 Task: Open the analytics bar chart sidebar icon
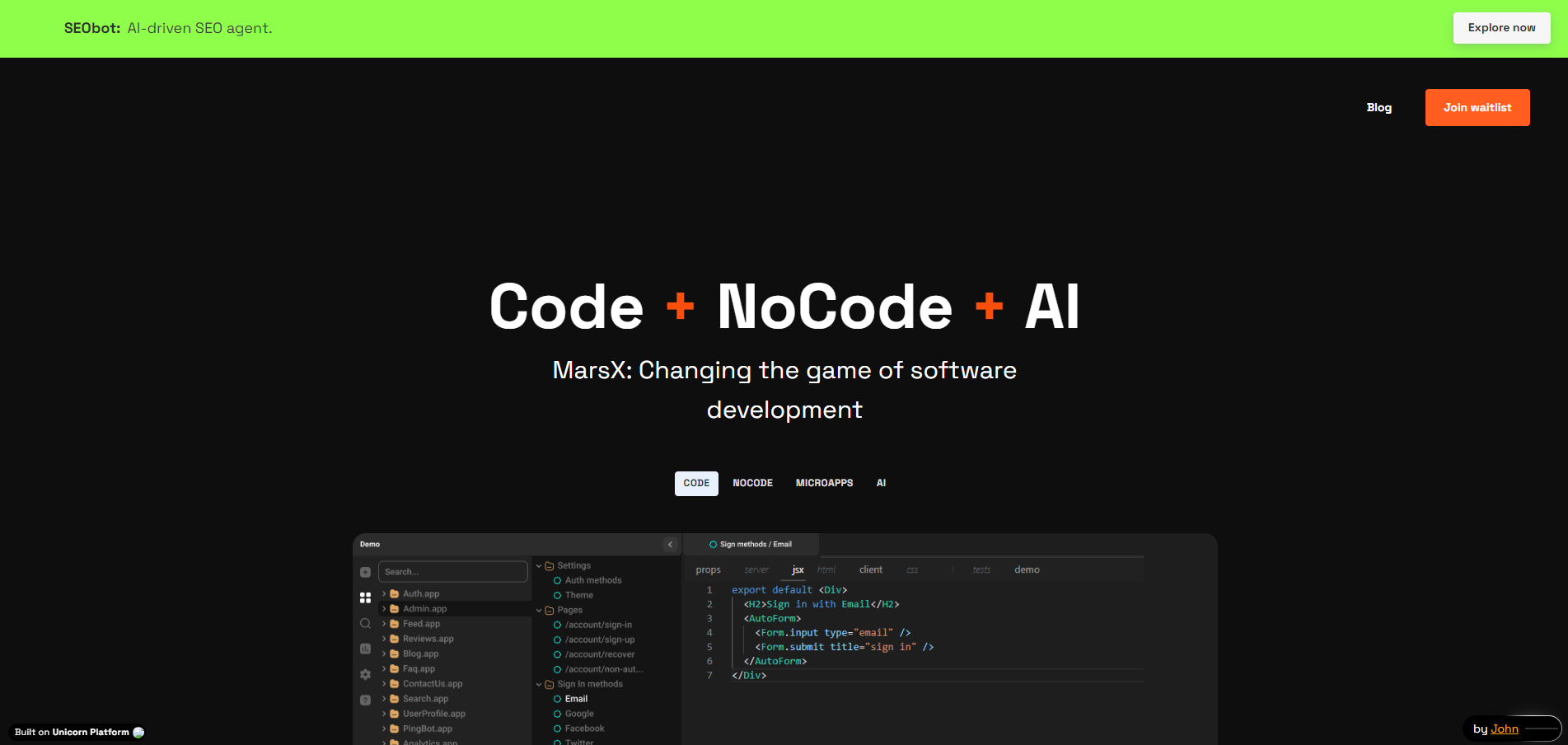pyautogui.click(x=365, y=649)
